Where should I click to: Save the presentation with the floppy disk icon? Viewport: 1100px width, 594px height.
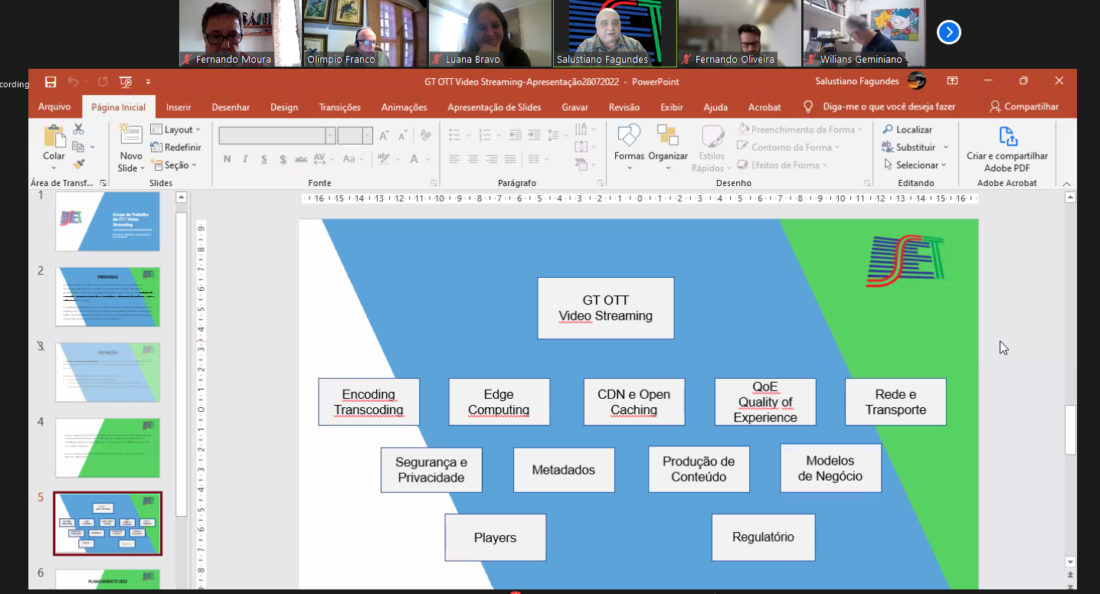pos(51,82)
